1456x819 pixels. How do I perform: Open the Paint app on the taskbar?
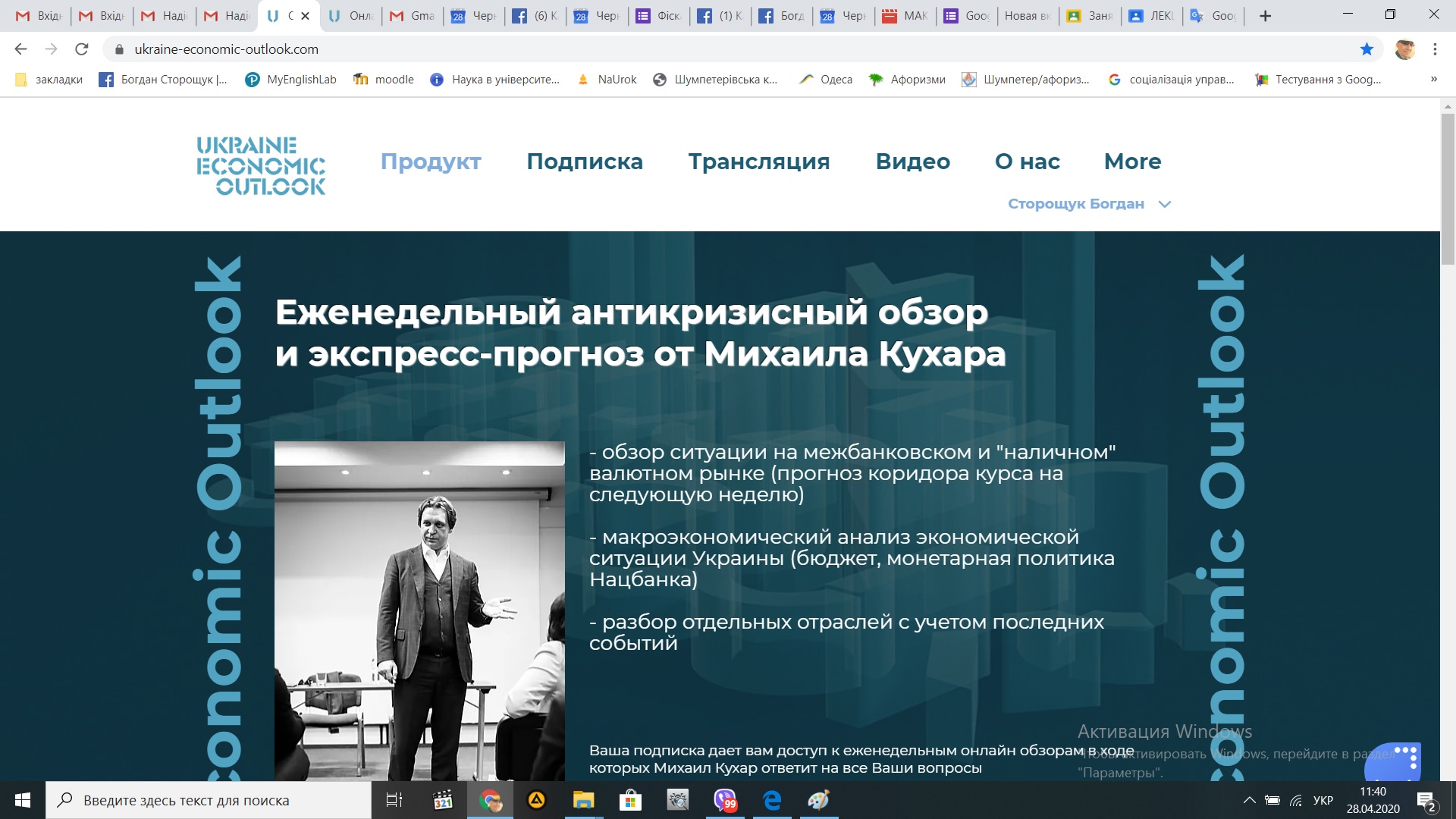[x=819, y=800]
